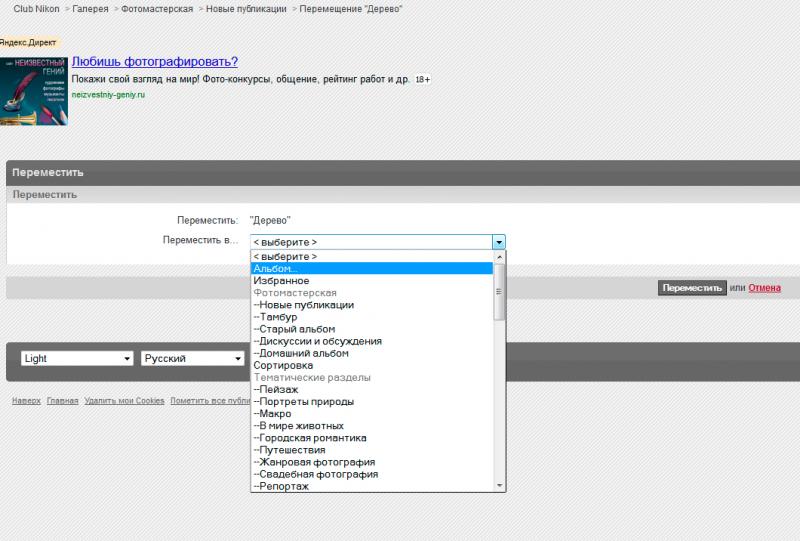Image resolution: width=800 pixels, height=541 pixels.
Task: Choose Избранное in the list
Action: click(x=372, y=281)
